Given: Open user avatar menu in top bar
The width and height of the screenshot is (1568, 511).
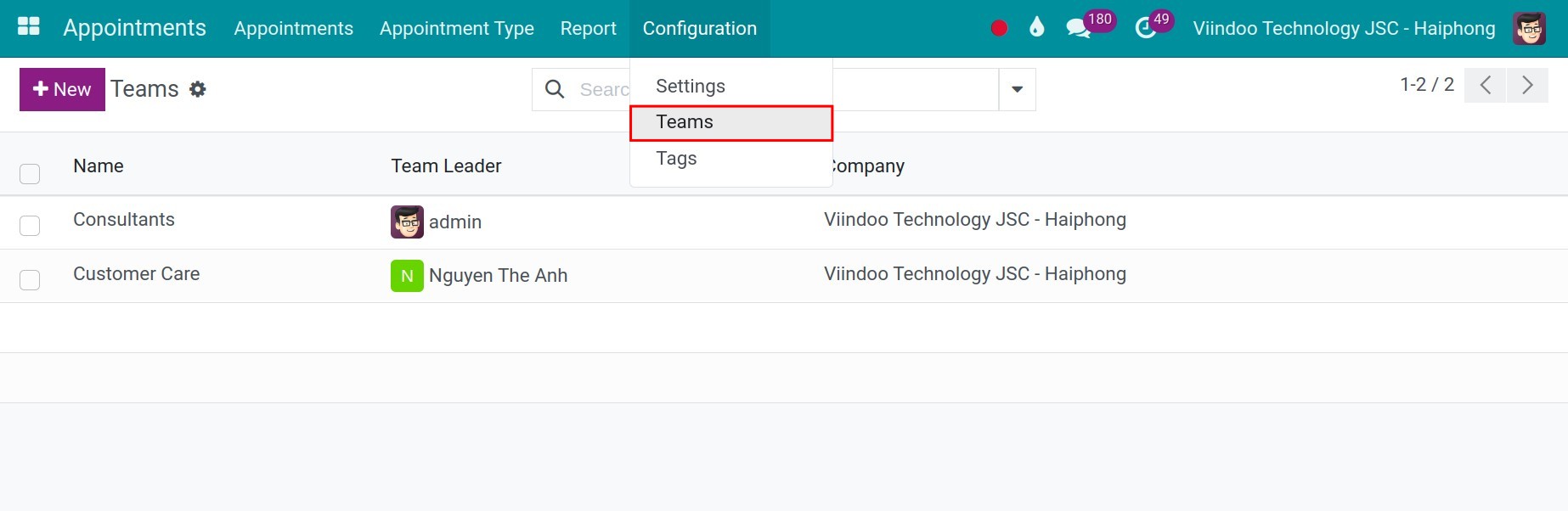Looking at the screenshot, I should tap(1529, 28).
